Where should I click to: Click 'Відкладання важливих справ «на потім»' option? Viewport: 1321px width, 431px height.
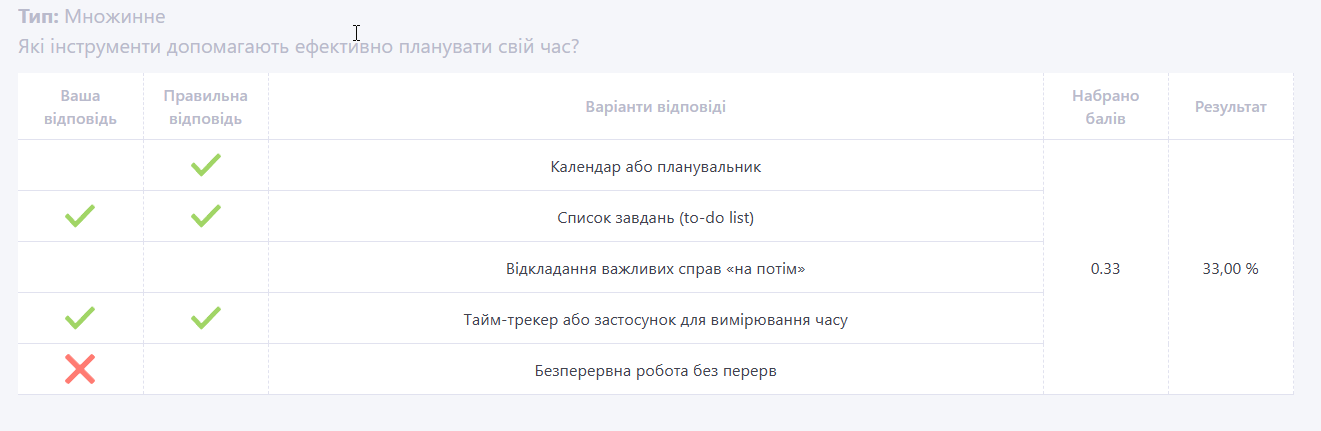(655, 269)
